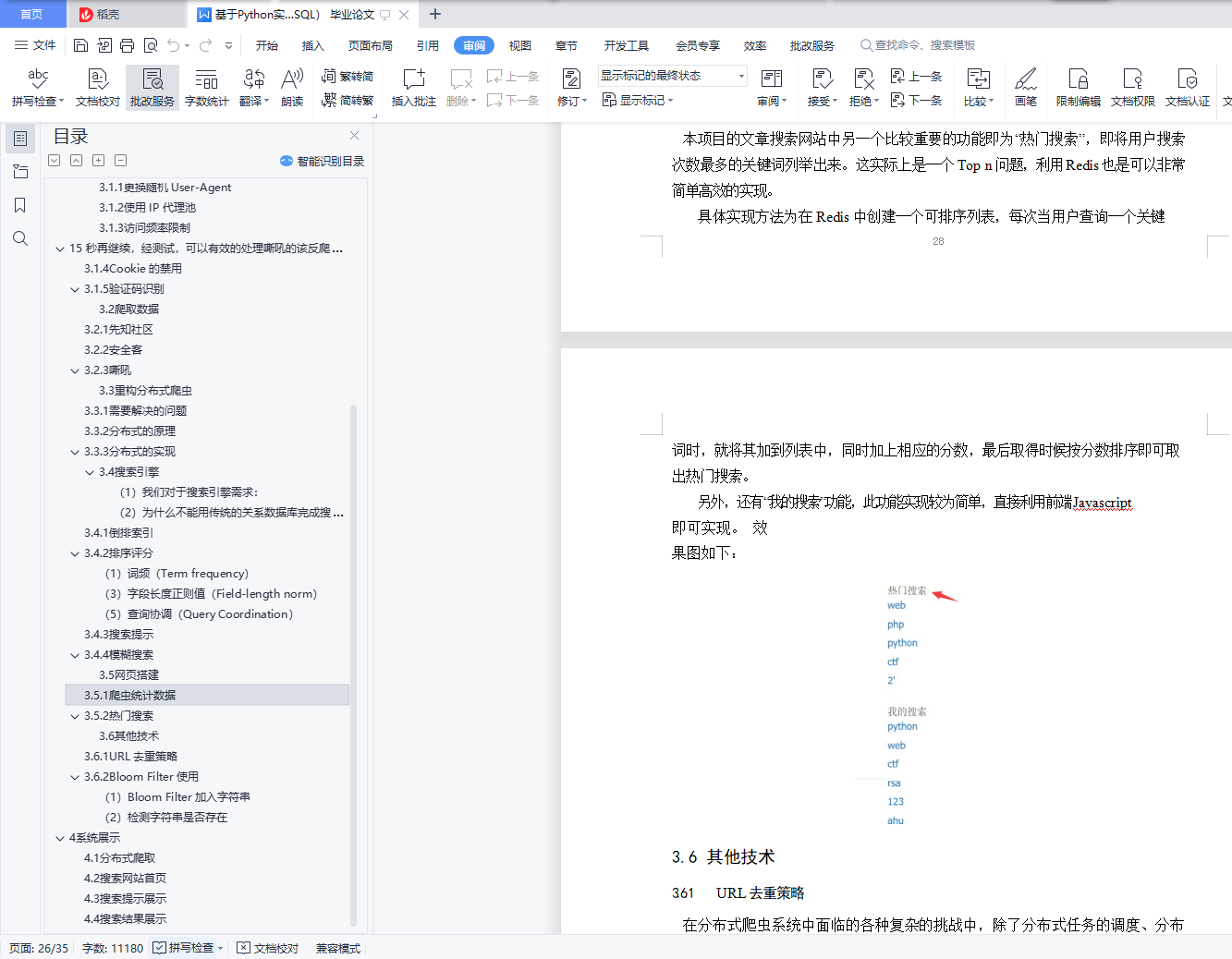Click the undo arrow icon
The image size is (1232, 959).
tap(174, 45)
